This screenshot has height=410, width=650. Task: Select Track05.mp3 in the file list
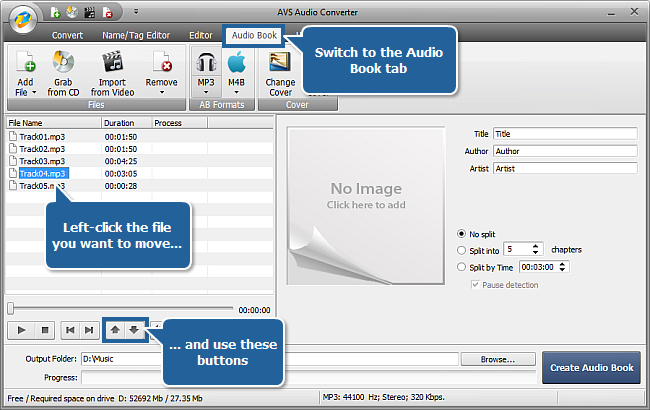(x=42, y=186)
